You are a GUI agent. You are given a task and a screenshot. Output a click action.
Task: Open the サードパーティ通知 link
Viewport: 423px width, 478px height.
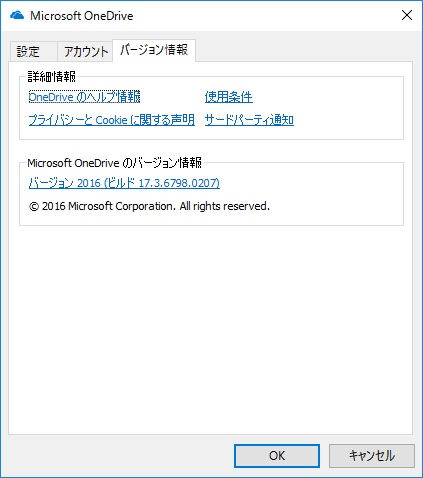pos(249,120)
